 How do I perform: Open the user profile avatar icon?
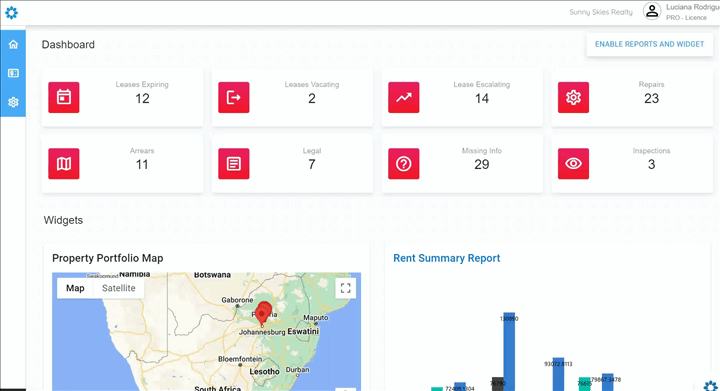[652, 11]
